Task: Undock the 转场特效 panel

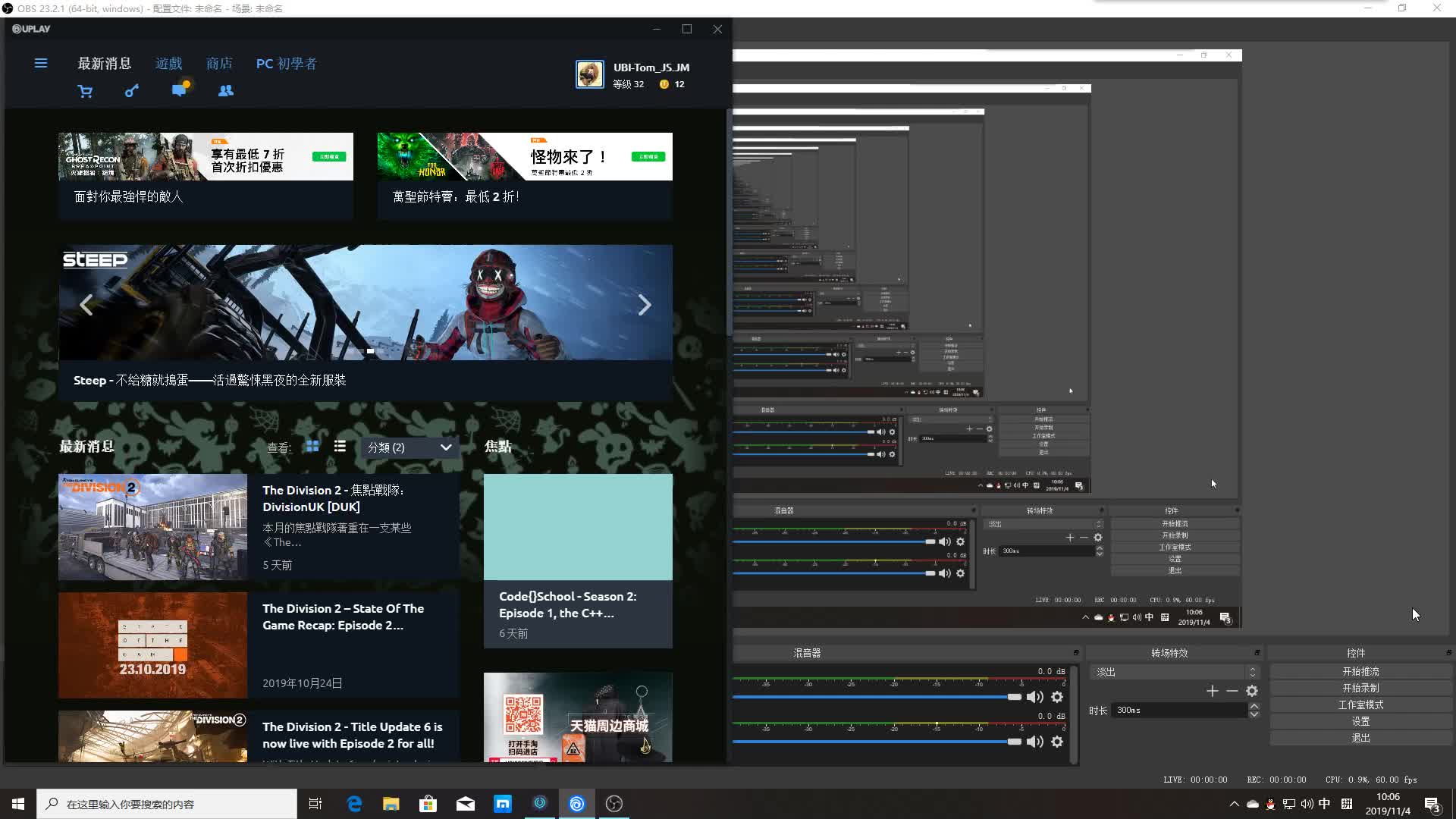Action: 1257,653
